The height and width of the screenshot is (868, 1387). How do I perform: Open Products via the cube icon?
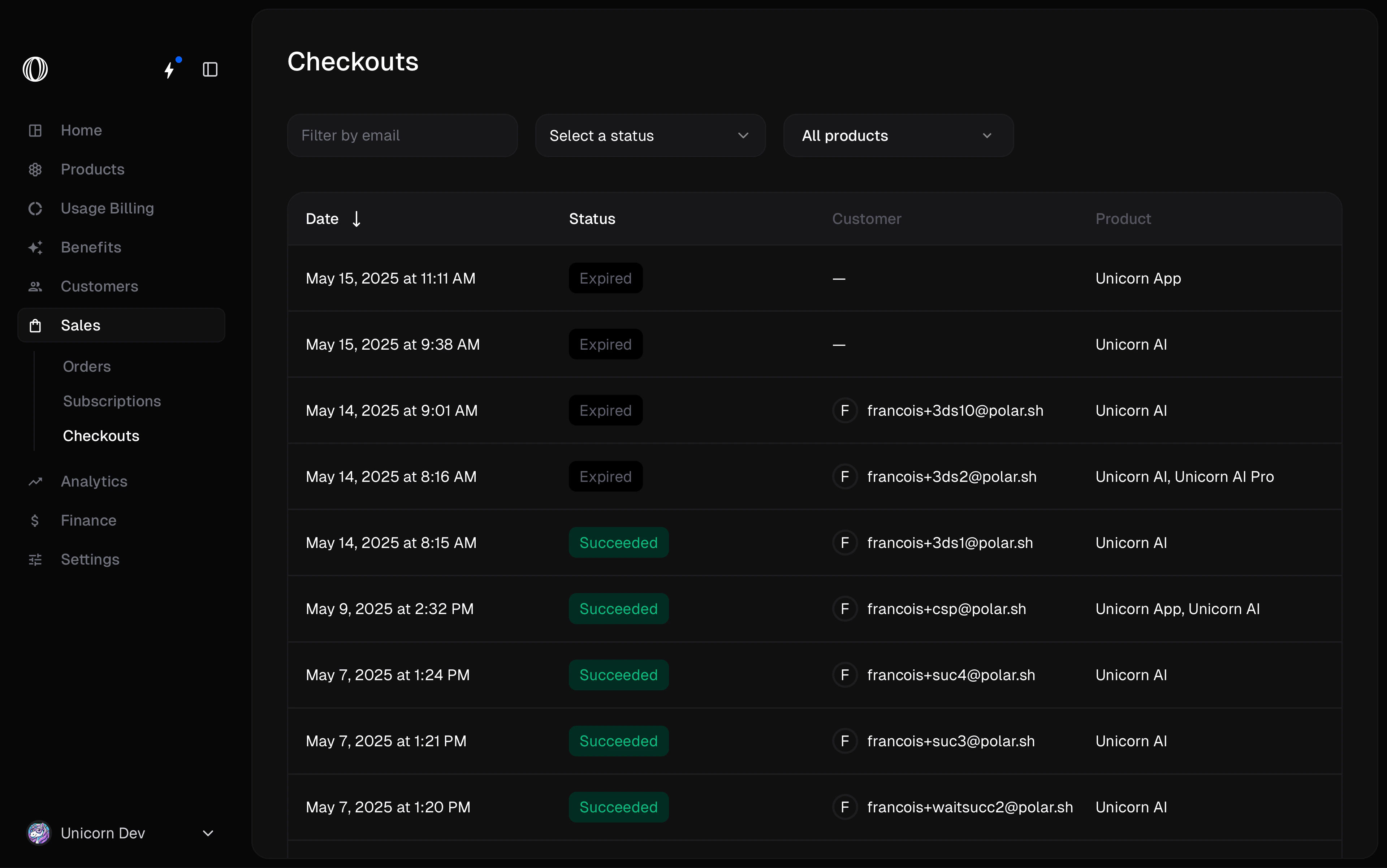tap(35, 169)
